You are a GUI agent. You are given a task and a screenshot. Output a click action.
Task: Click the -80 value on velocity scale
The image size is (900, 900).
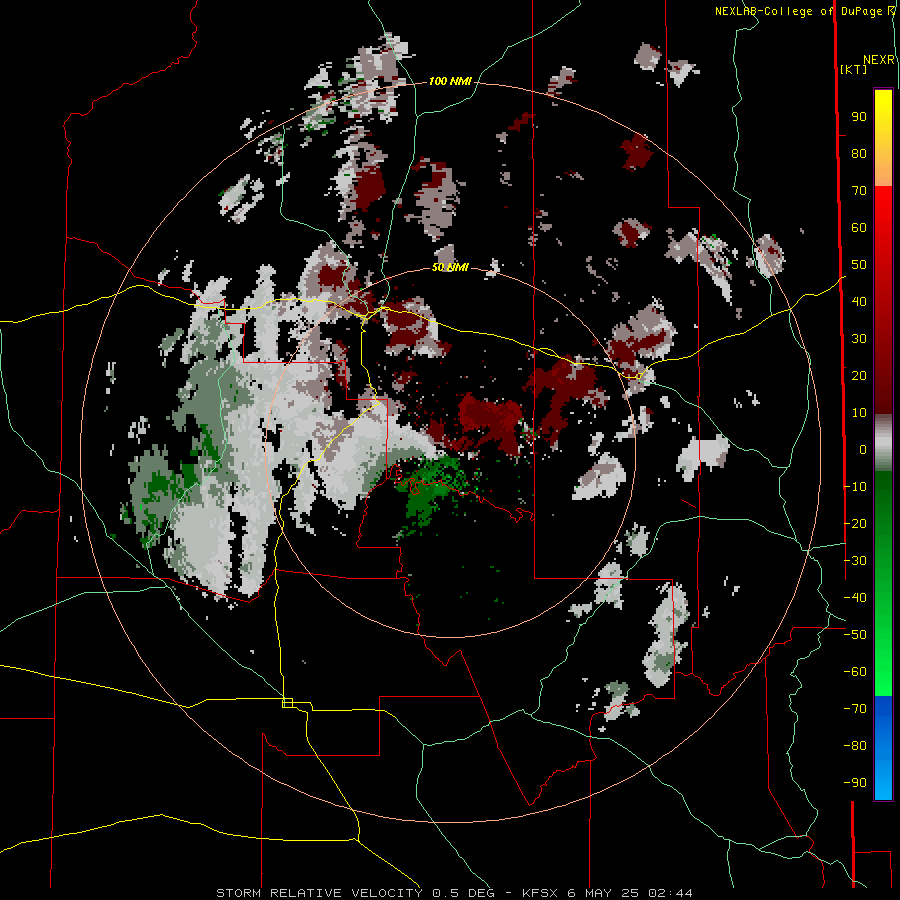point(855,746)
